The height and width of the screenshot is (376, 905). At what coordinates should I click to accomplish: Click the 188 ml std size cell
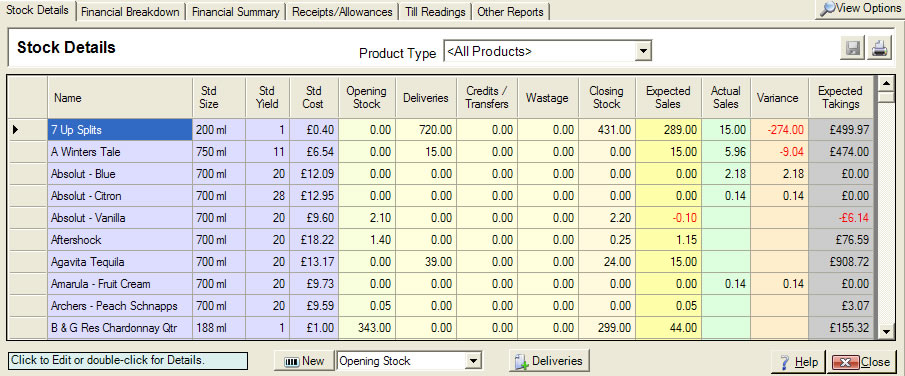[219, 327]
